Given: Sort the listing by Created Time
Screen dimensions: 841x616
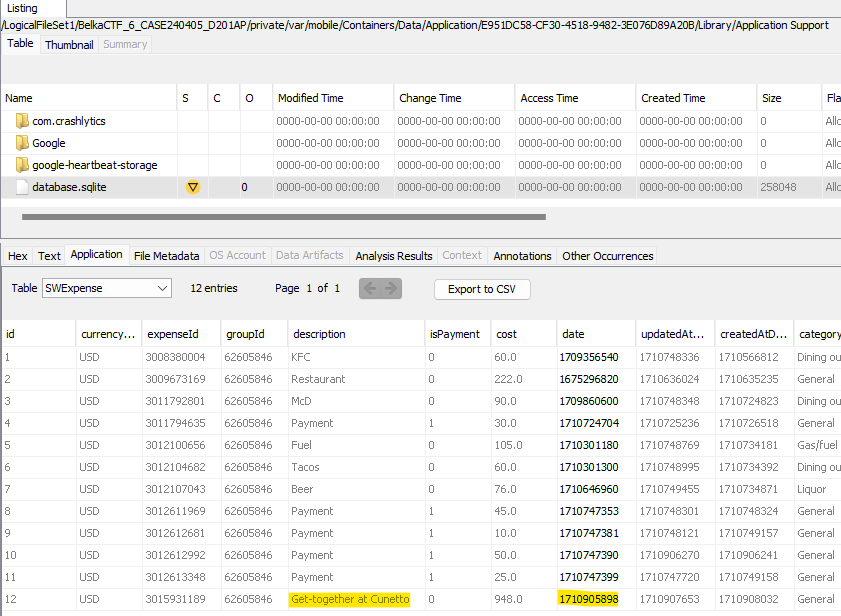Looking at the screenshot, I should click(x=696, y=98).
